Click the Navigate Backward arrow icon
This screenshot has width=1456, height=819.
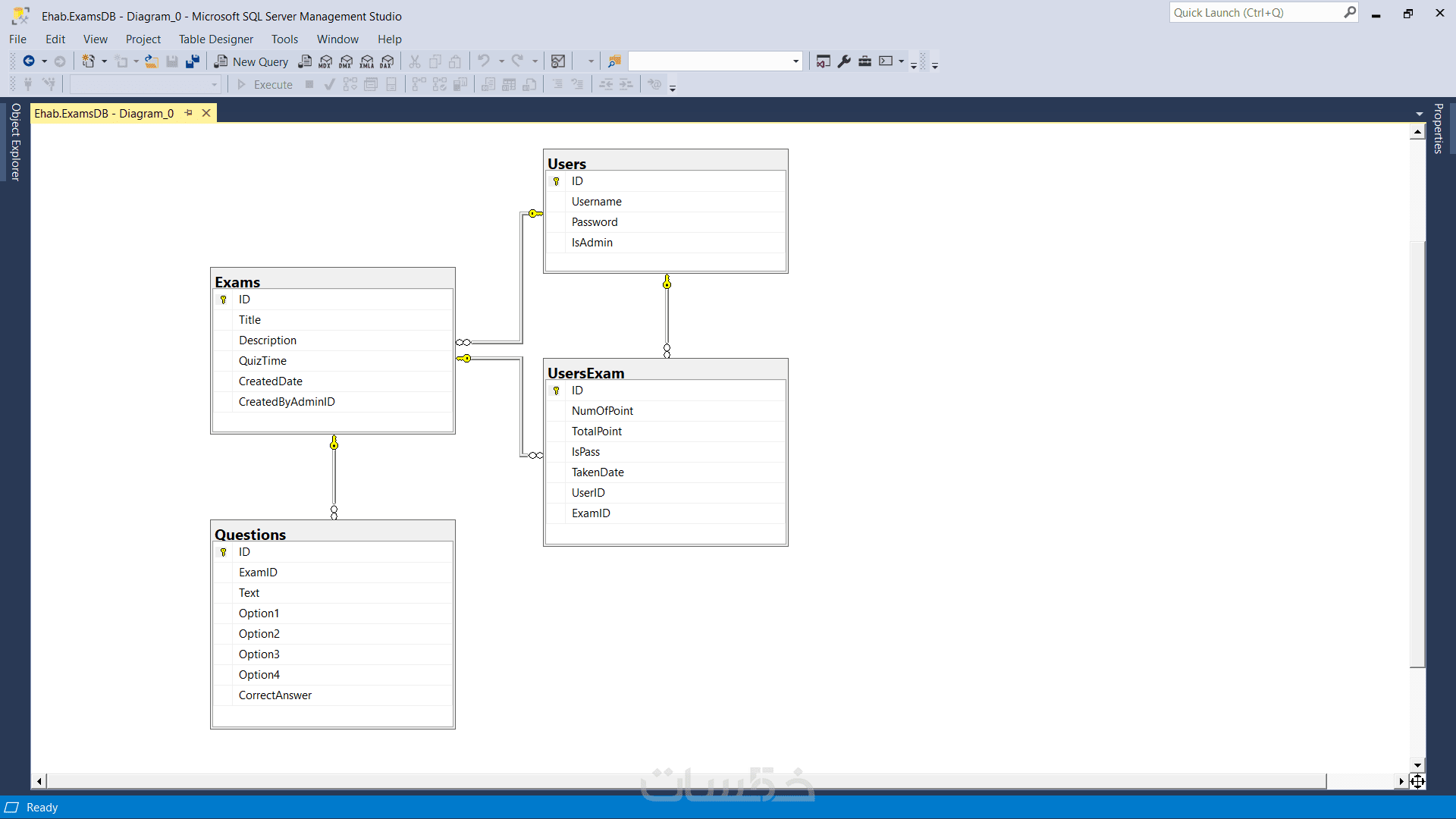point(29,61)
